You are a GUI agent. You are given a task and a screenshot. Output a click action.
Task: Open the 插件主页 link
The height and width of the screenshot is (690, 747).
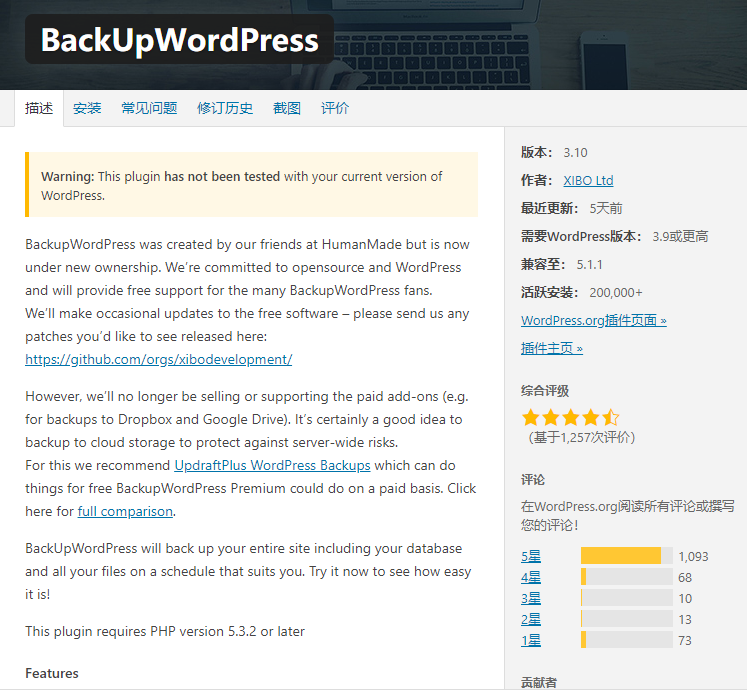[552, 348]
